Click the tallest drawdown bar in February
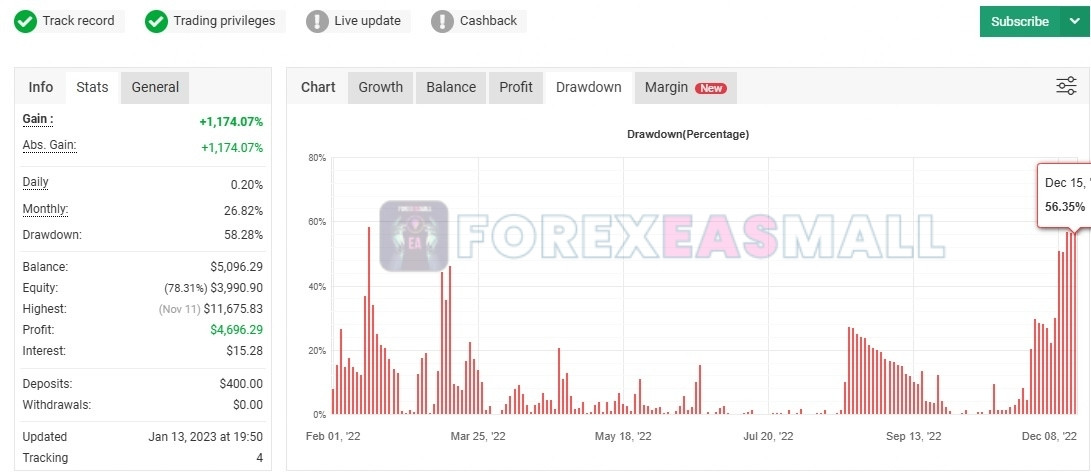The image size is (1091, 472). (369, 320)
